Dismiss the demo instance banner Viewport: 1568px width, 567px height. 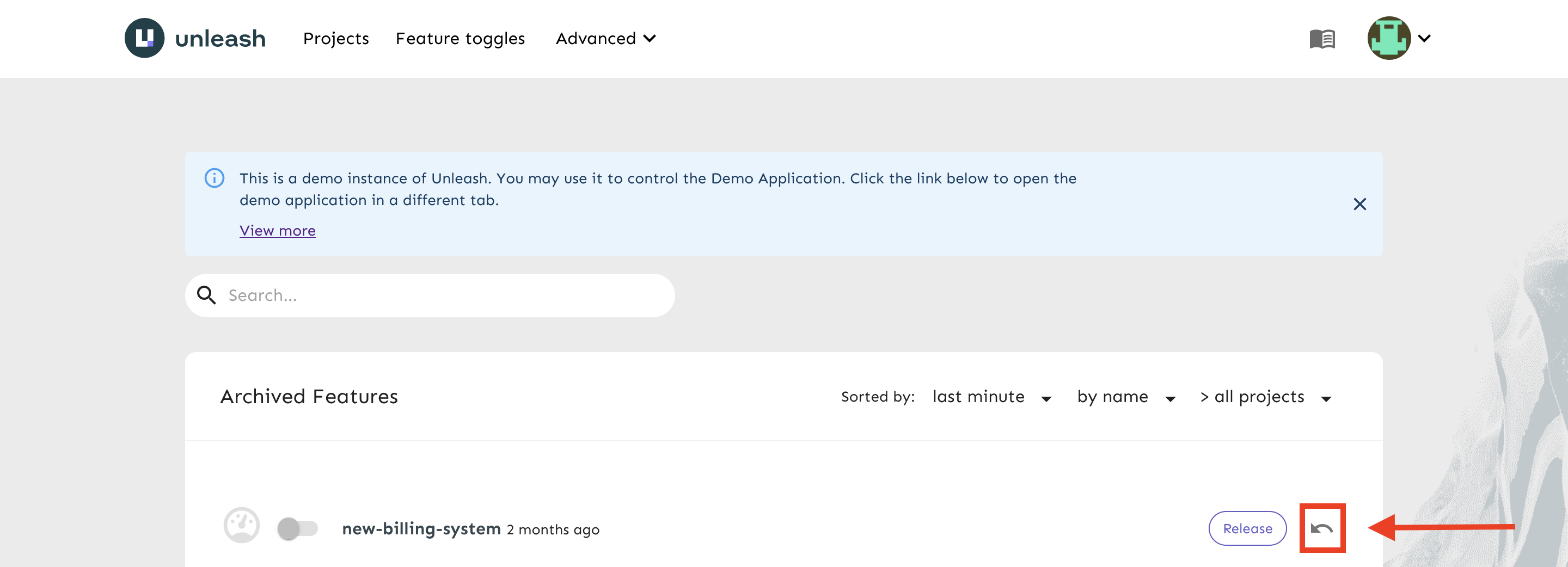pyautogui.click(x=1359, y=204)
